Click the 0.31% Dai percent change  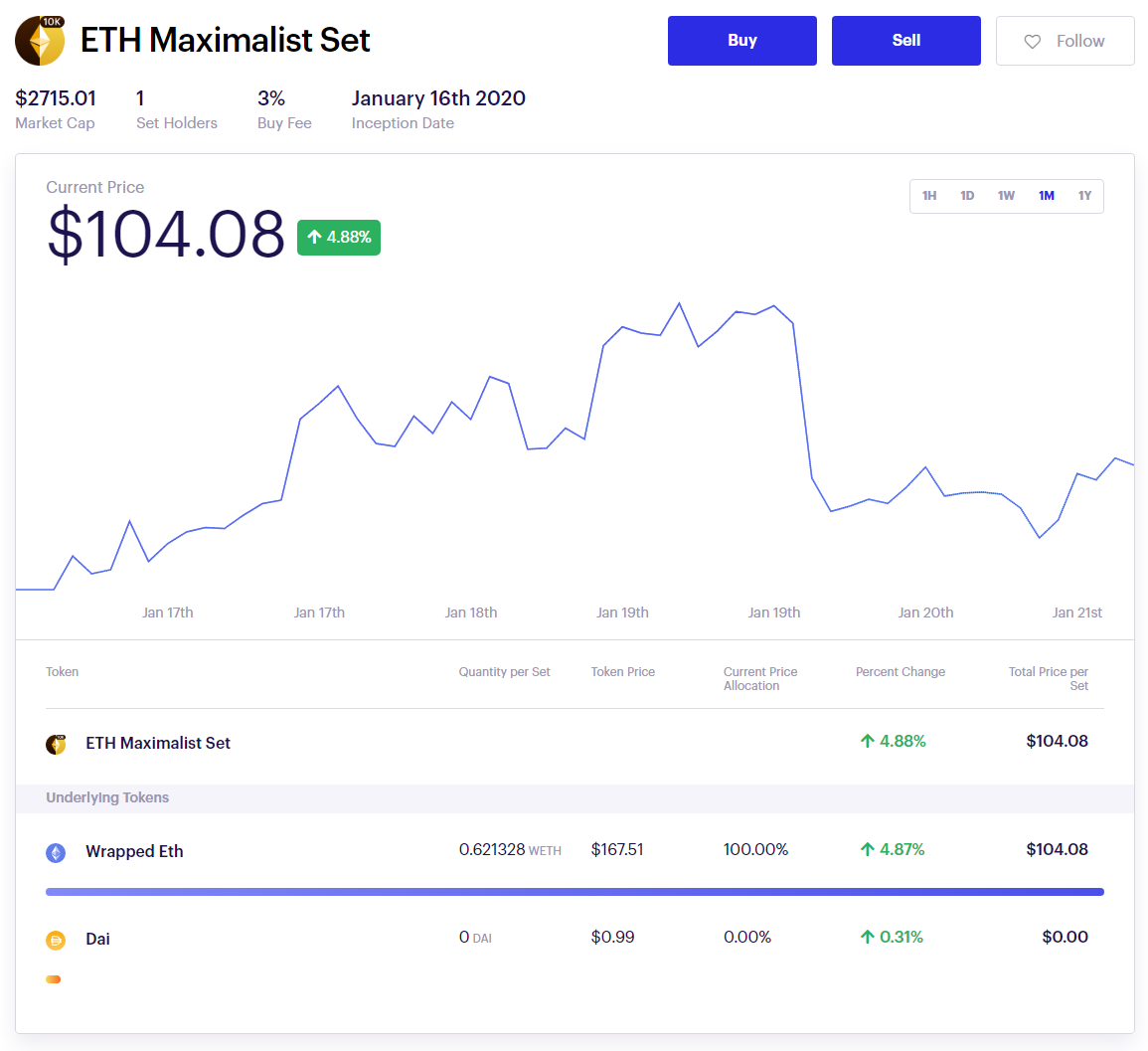892,937
